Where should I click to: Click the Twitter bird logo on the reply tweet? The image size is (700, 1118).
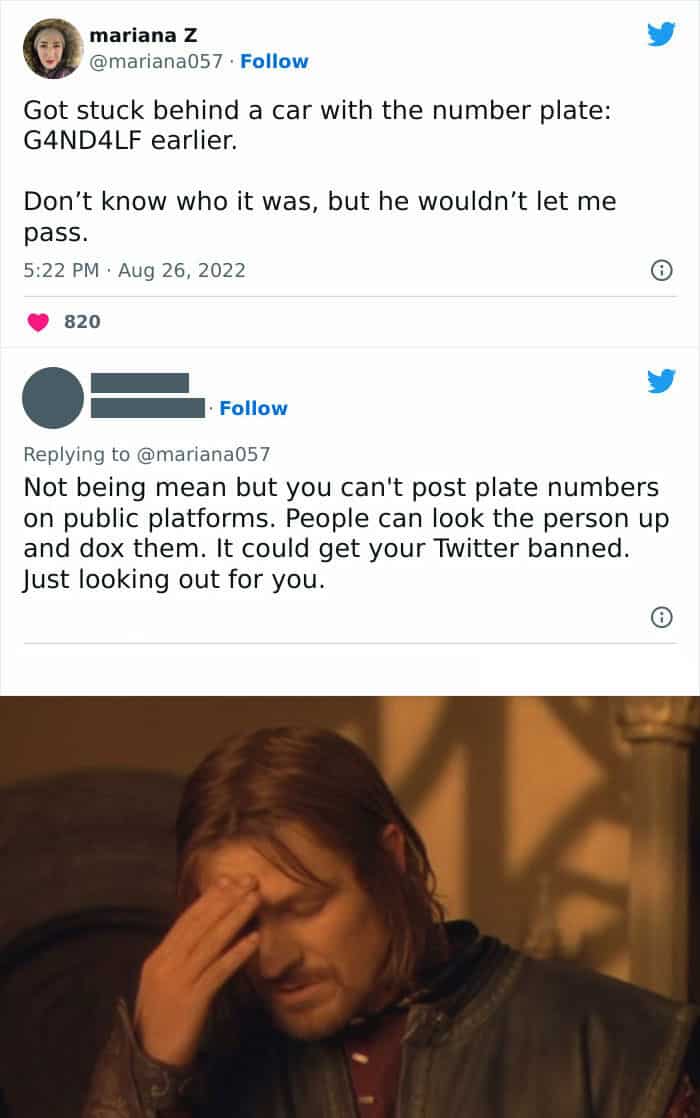661,380
